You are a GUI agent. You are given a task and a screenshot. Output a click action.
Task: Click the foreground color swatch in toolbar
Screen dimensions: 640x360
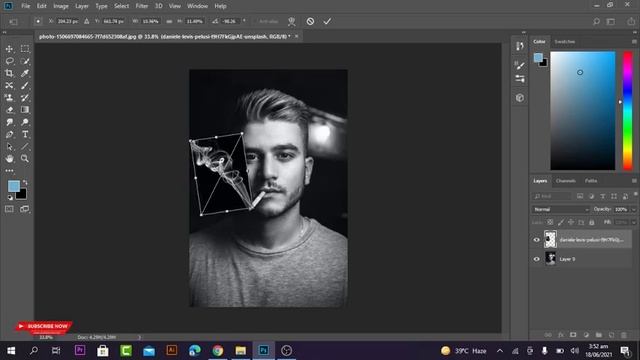tap(13, 186)
